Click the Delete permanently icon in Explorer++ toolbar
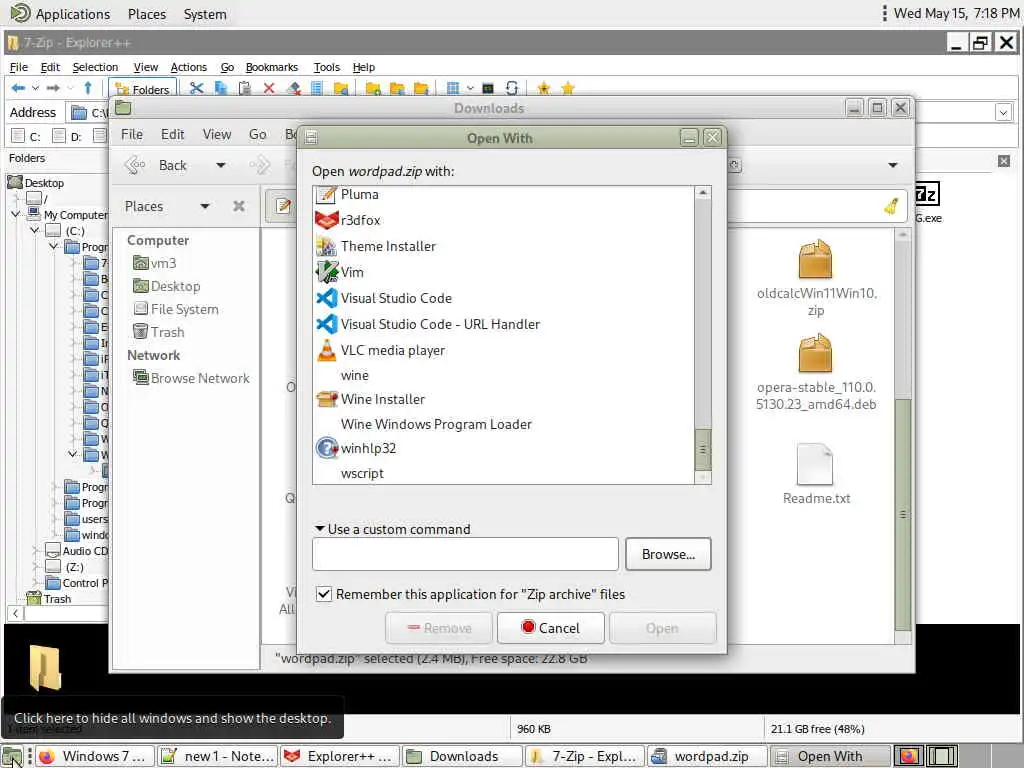The height and width of the screenshot is (768, 1024). point(293,88)
